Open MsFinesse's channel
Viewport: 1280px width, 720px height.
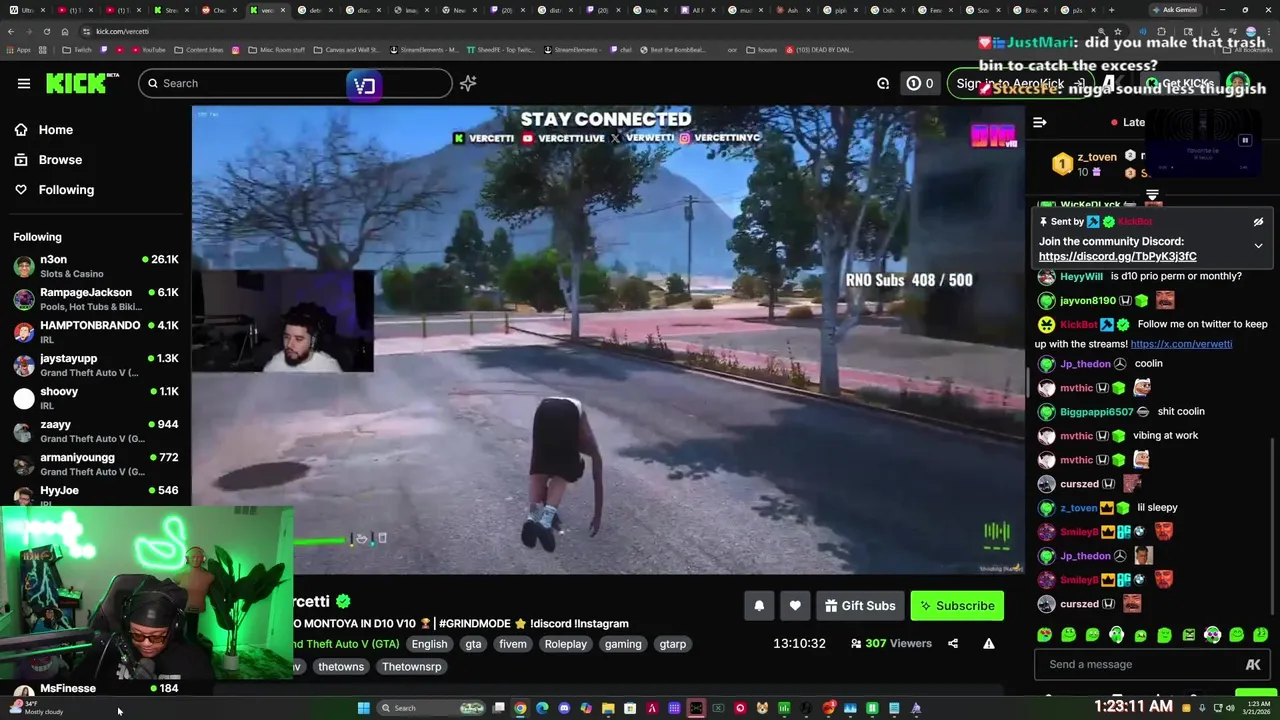tap(96, 690)
